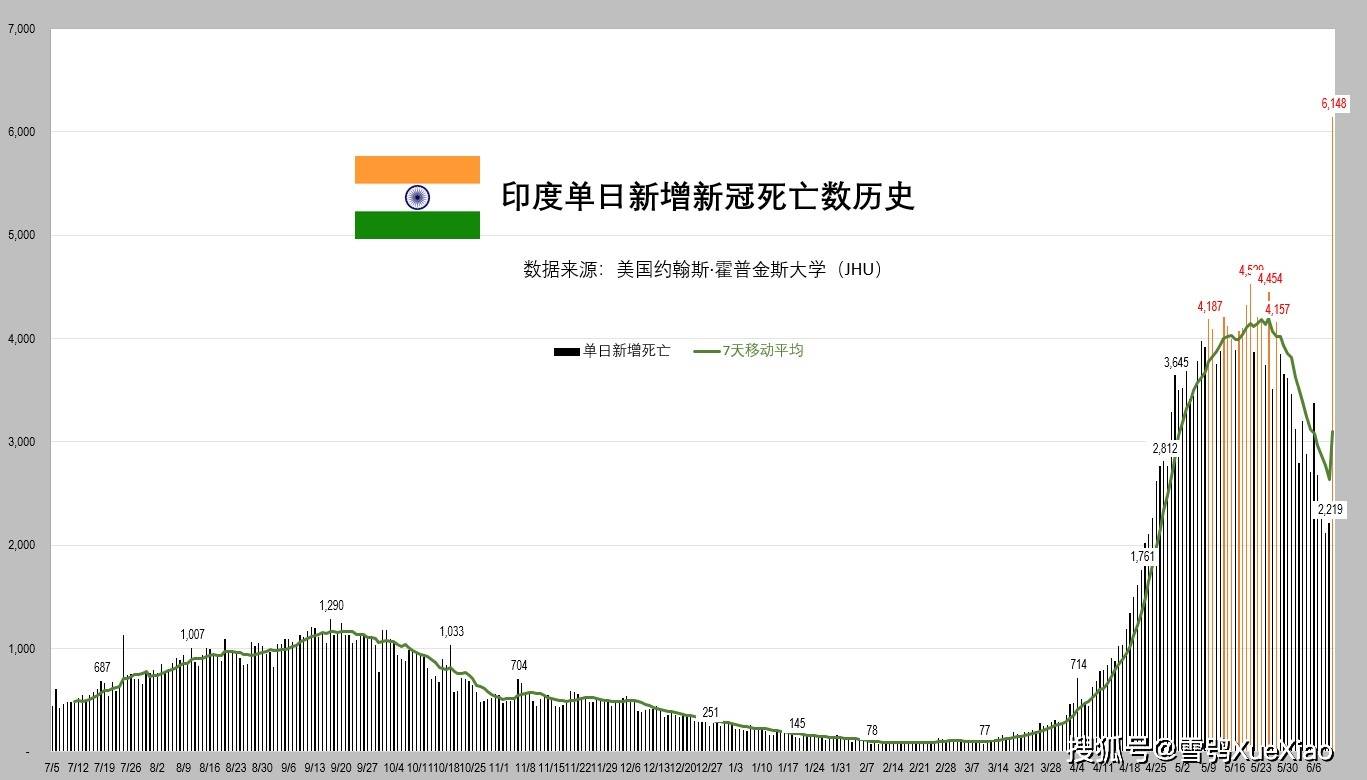Click the 4,000 y-axis label
The height and width of the screenshot is (780, 1367).
tap(21, 339)
